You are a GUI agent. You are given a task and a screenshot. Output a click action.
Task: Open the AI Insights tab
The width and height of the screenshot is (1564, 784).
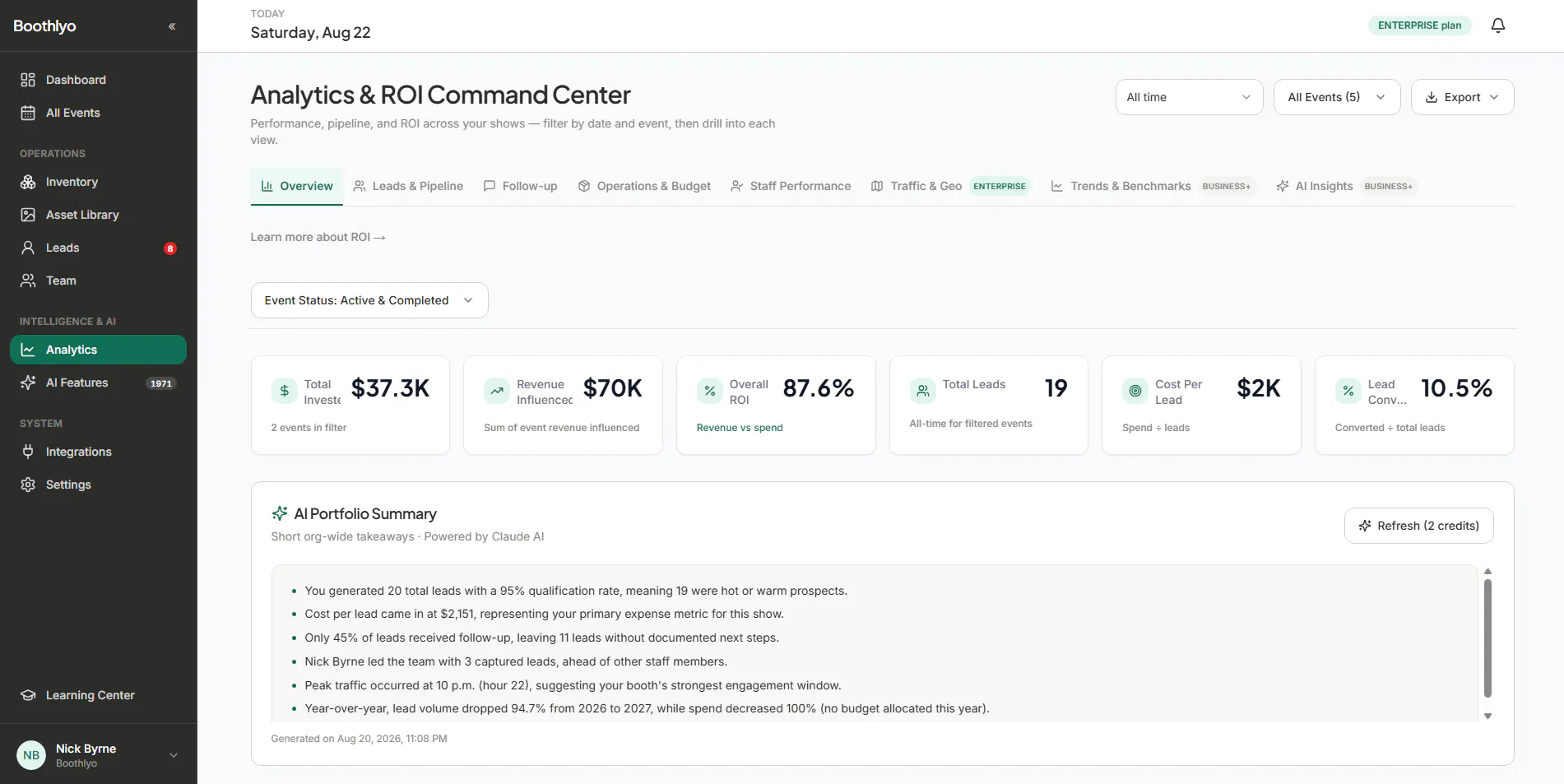(x=1347, y=186)
